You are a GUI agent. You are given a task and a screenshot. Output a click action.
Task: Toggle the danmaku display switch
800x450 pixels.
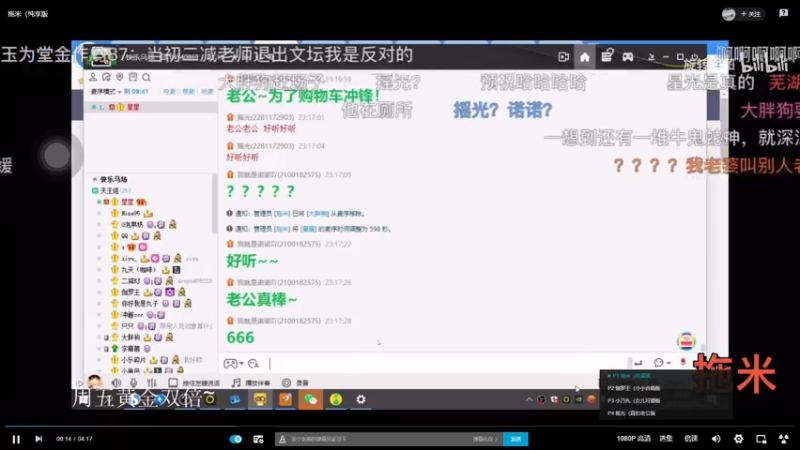[x=236, y=439]
